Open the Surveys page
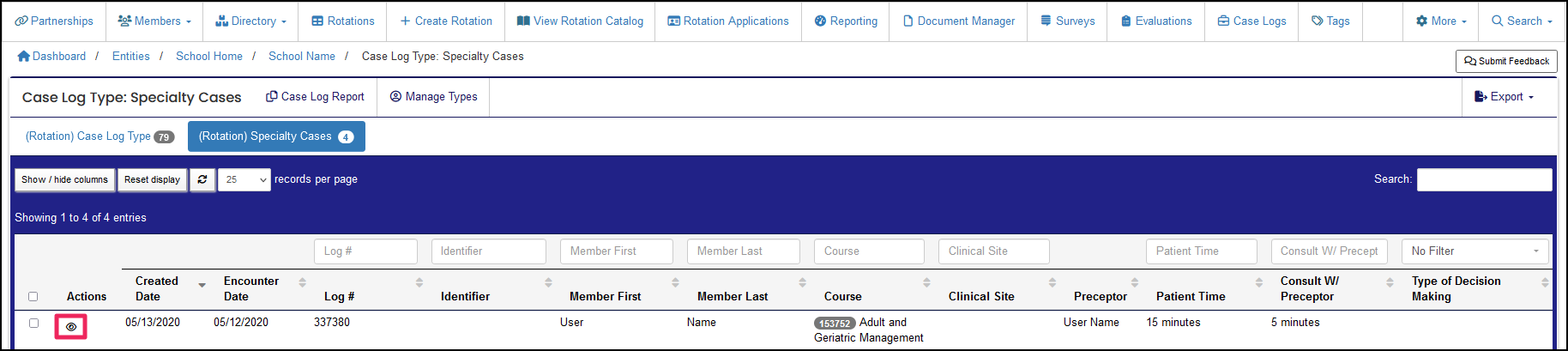Screen dimensions: 1568x351 tap(1067, 21)
